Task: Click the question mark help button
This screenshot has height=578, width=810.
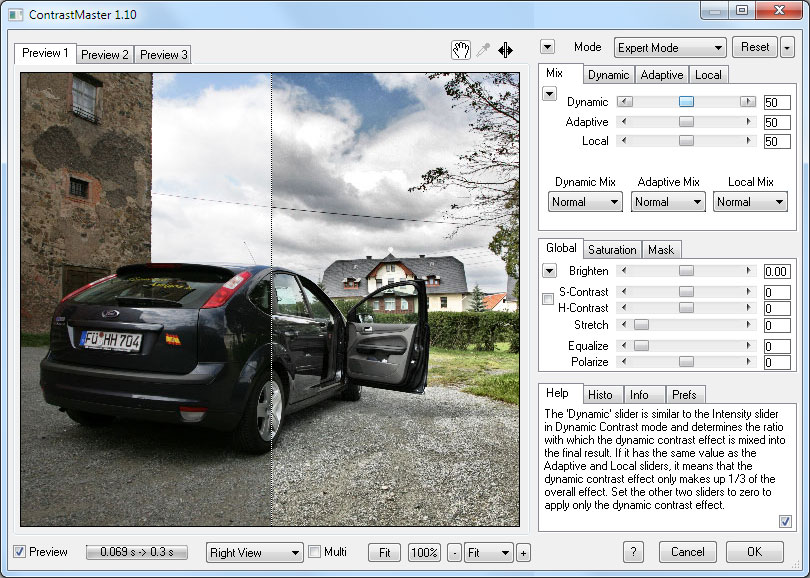Action: pos(633,552)
